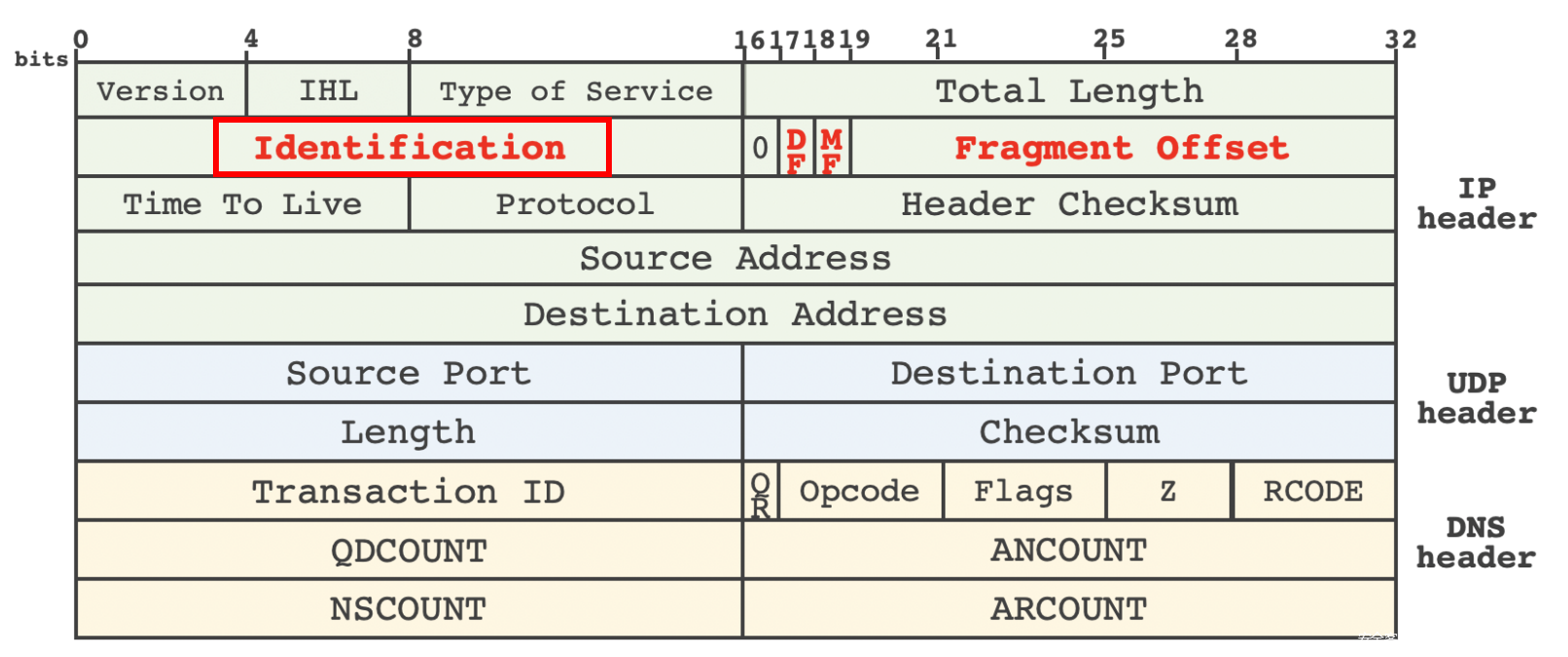Select the IHL field cell

(x=328, y=91)
